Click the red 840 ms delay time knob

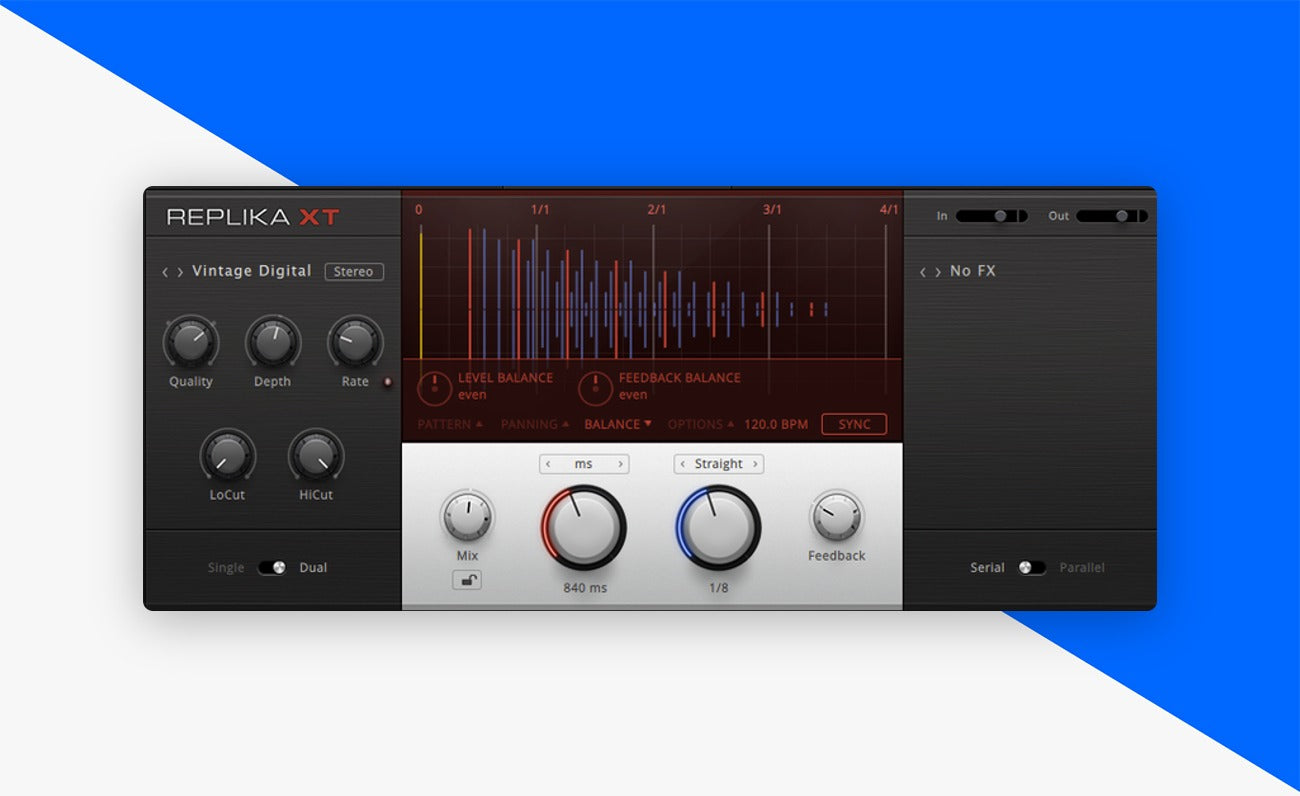pos(584,528)
